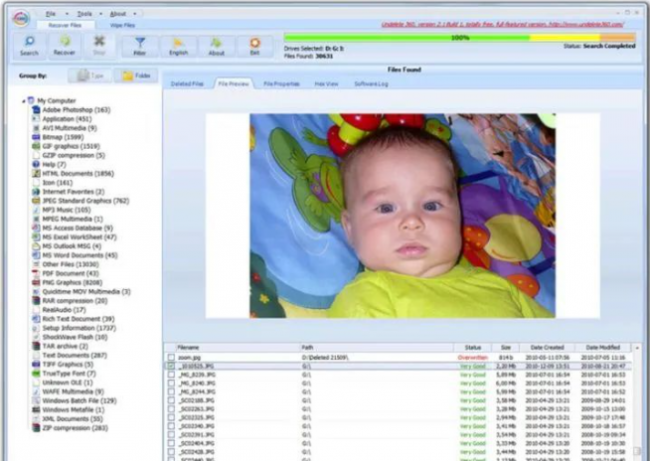Tick the checkbox for _MG_8240.JPG
Screen dimensions: 650x461
click(171, 383)
